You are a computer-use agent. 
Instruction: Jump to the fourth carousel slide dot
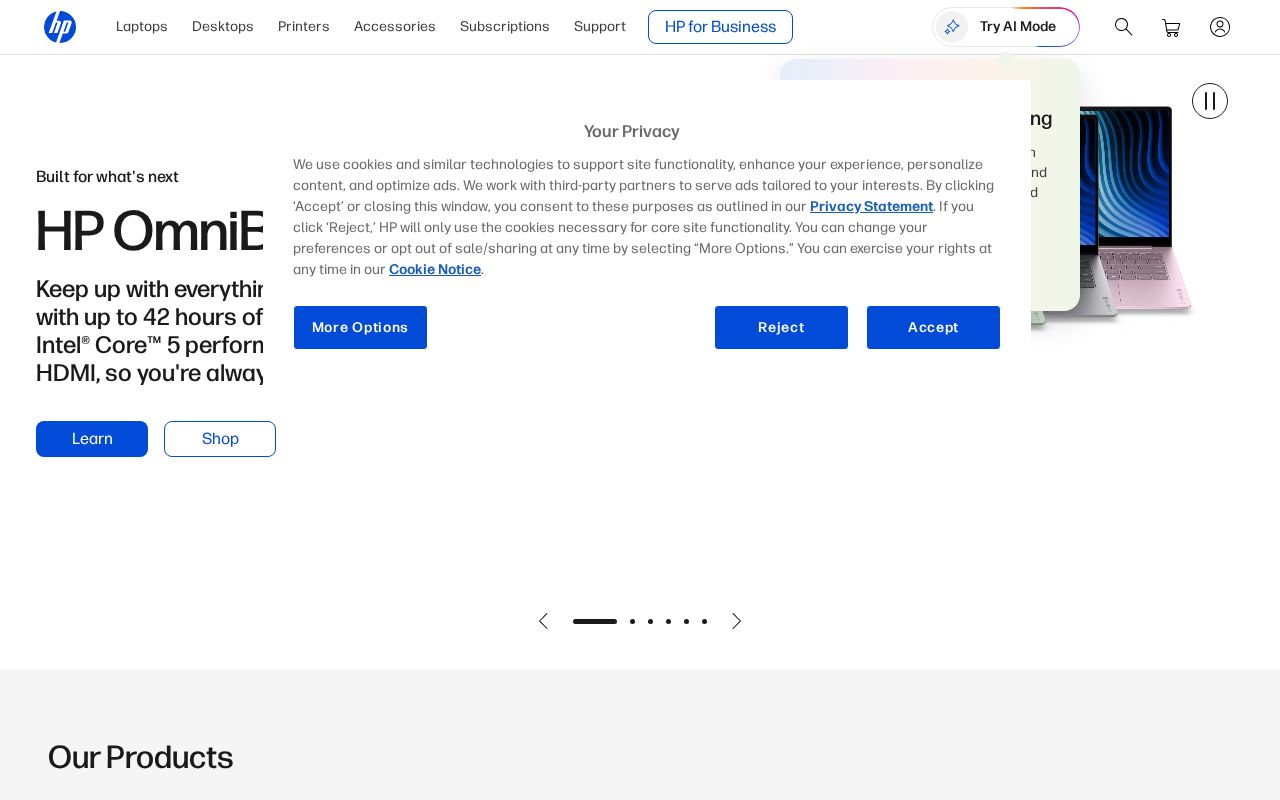click(668, 622)
